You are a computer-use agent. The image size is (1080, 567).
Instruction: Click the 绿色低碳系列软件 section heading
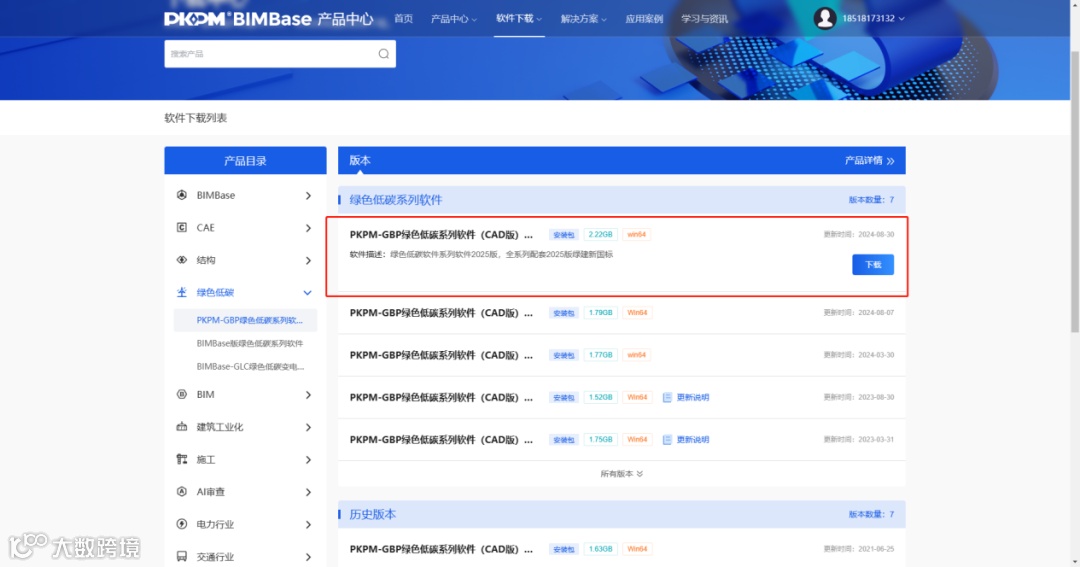pos(395,200)
